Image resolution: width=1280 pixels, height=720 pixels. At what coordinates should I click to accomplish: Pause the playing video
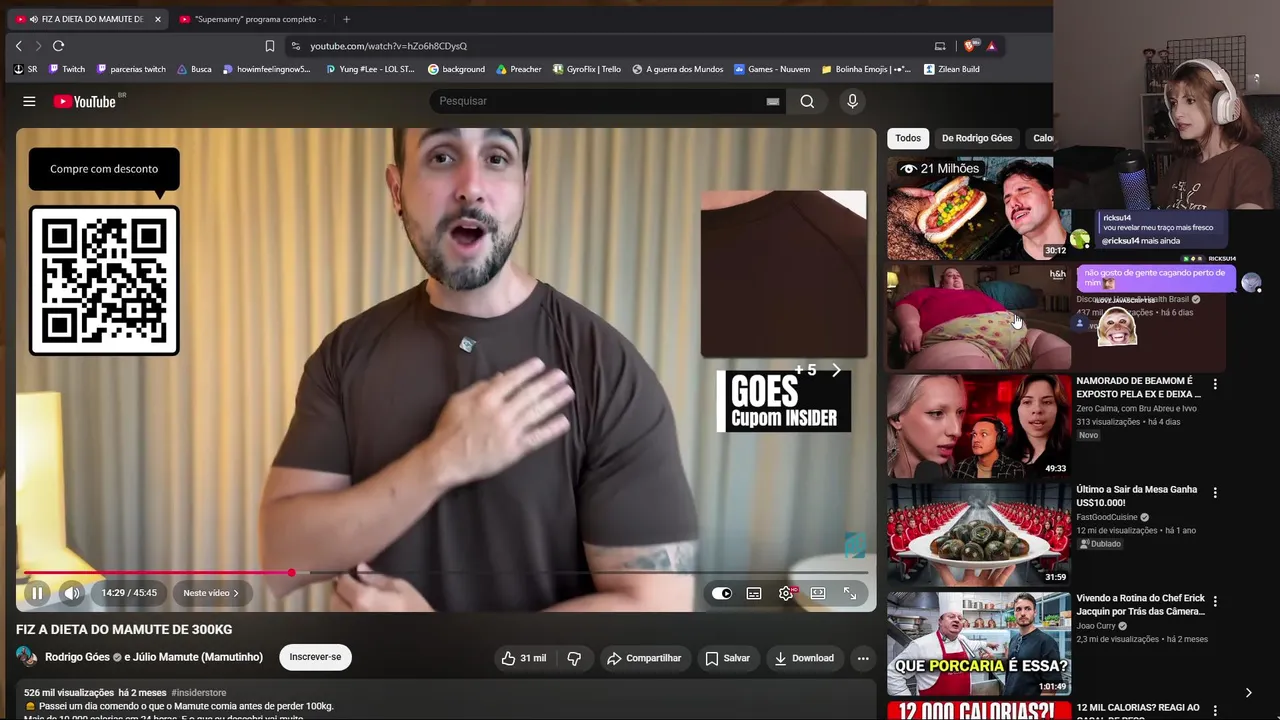[x=37, y=593]
